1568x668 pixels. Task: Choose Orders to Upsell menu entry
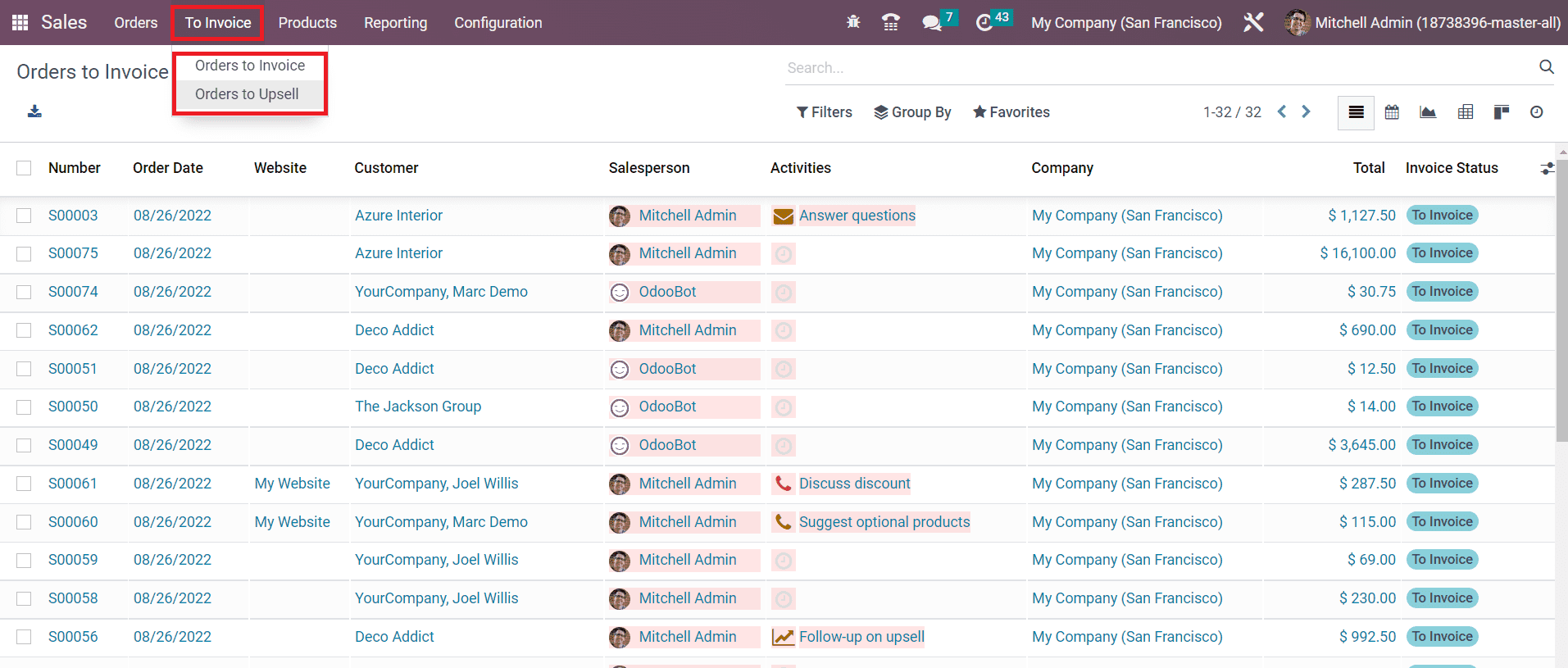click(247, 94)
